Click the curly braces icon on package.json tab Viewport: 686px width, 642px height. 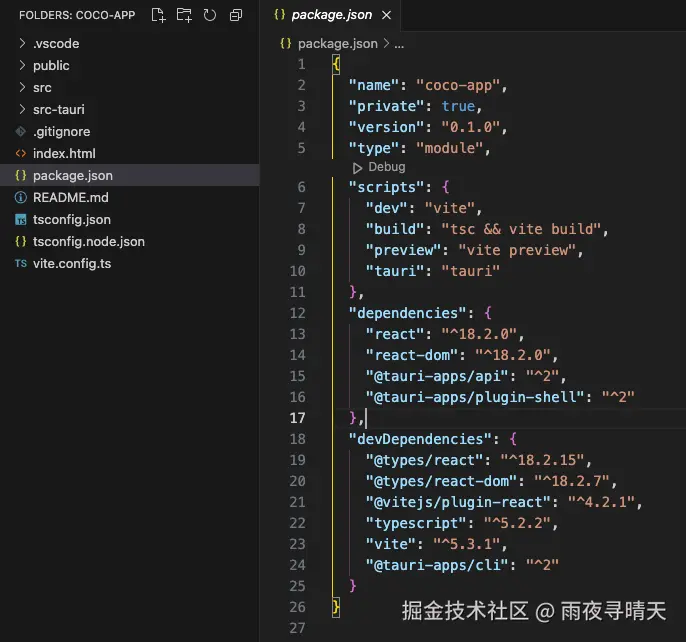coord(280,15)
